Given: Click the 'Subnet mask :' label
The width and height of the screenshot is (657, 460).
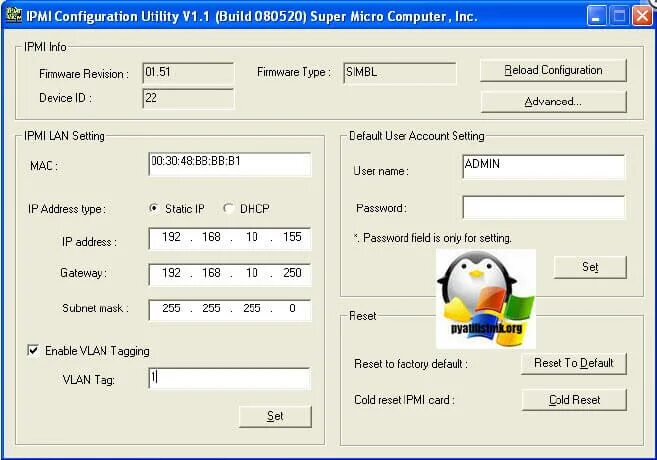Looking at the screenshot, I should pyautogui.click(x=95, y=308).
